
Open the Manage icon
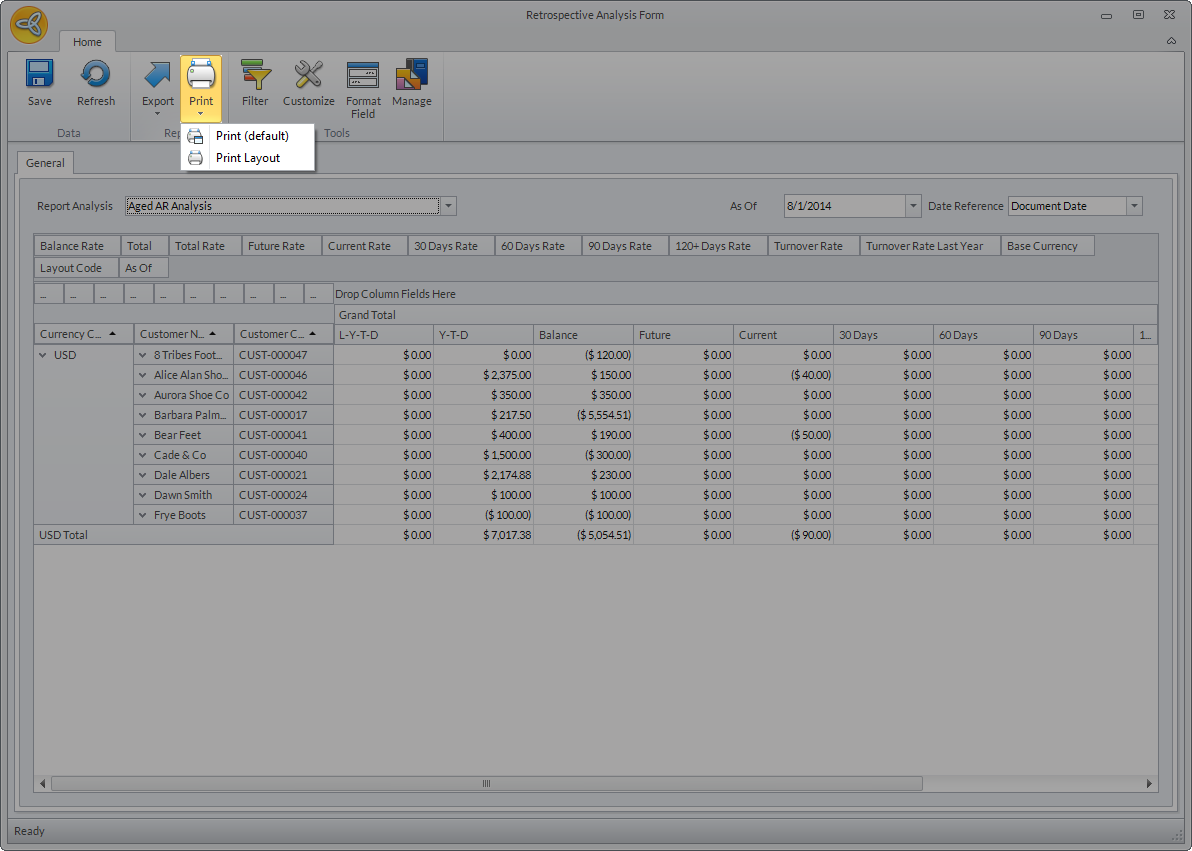412,76
